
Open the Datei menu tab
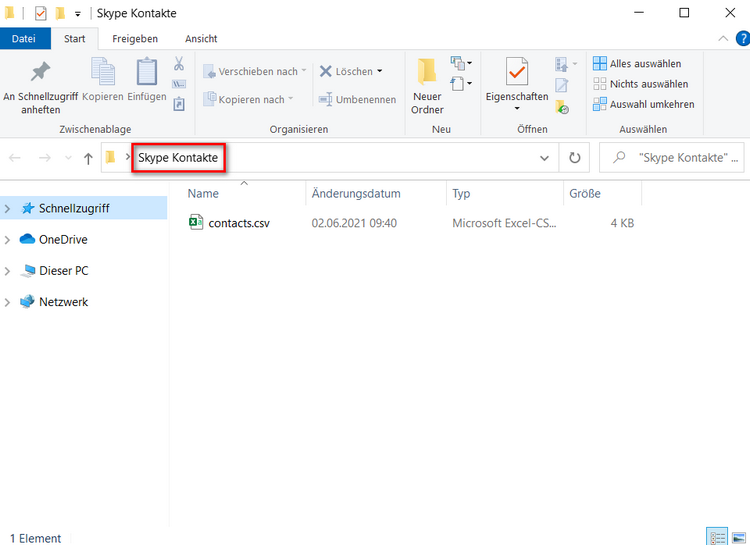pyautogui.click(x=25, y=38)
